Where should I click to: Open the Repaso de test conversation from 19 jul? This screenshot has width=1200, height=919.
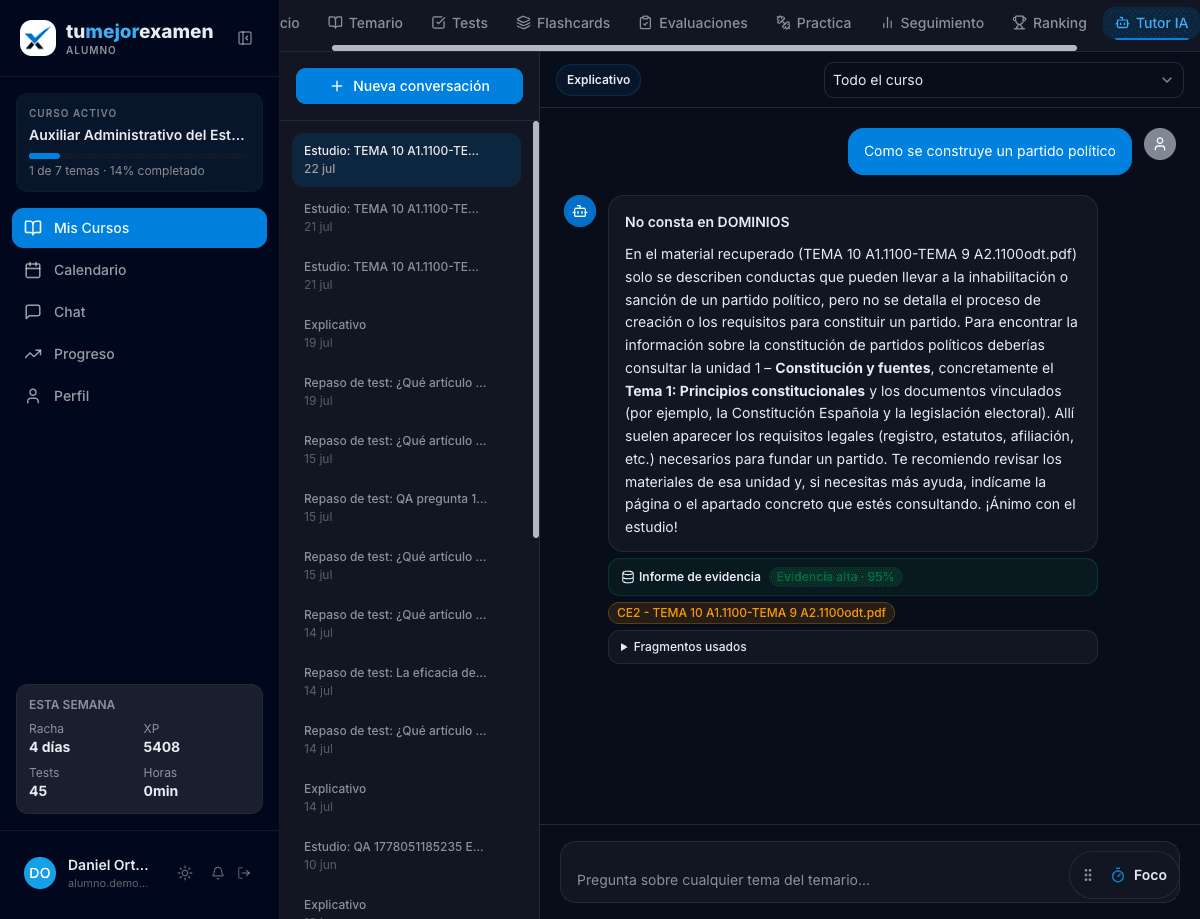click(406, 392)
